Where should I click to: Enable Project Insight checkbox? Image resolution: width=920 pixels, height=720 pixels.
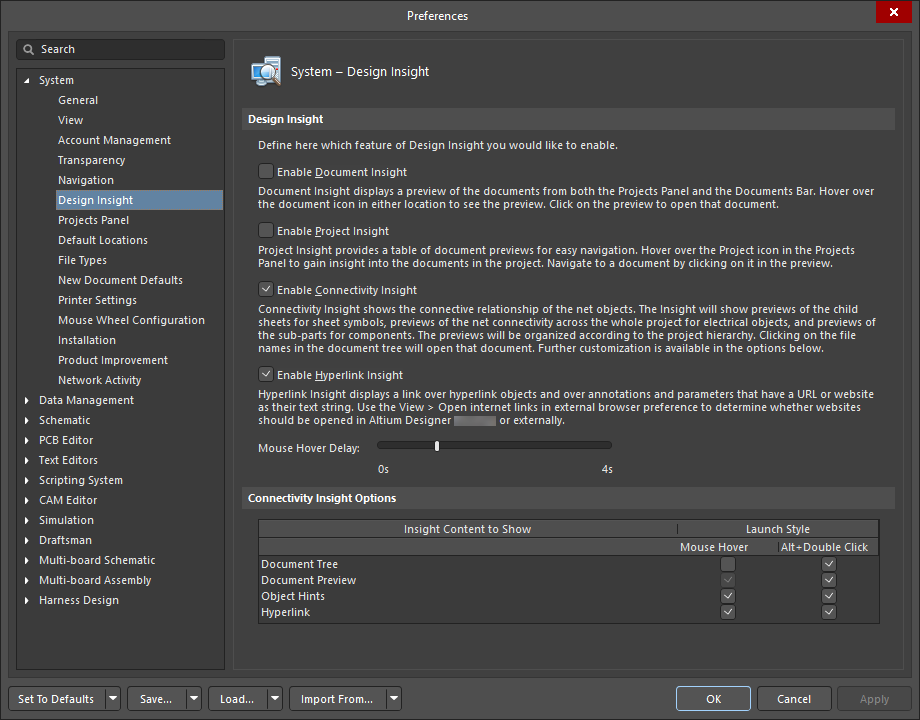pos(266,231)
